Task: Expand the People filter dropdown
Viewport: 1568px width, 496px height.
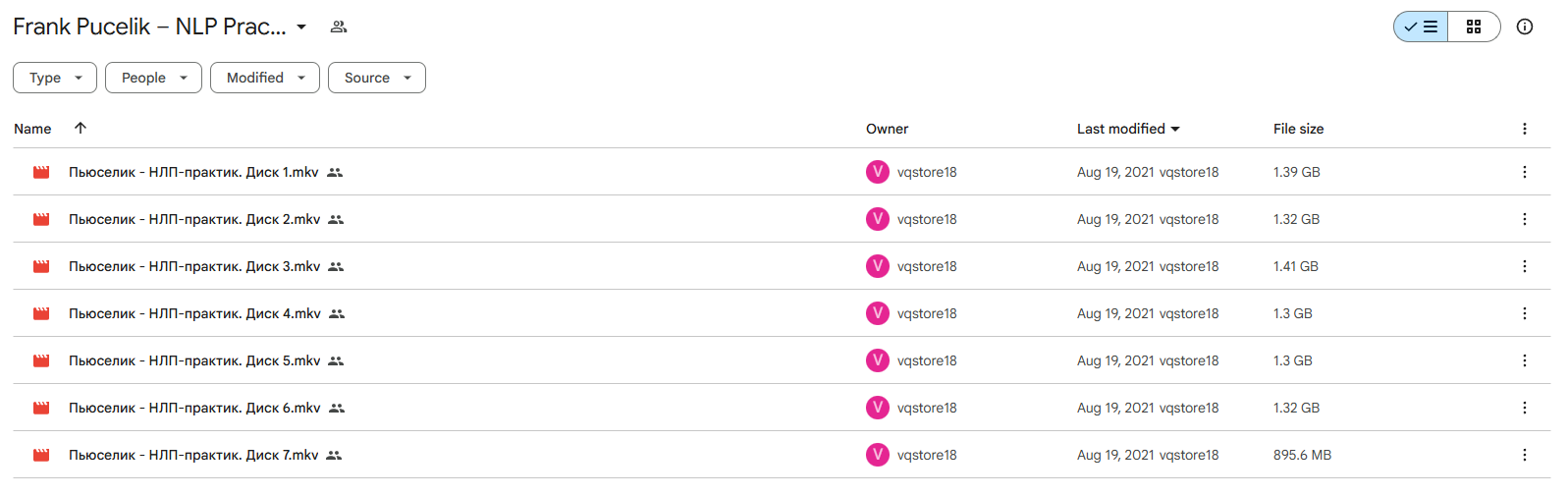Action: pyautogui.click(x=153, y=78)
